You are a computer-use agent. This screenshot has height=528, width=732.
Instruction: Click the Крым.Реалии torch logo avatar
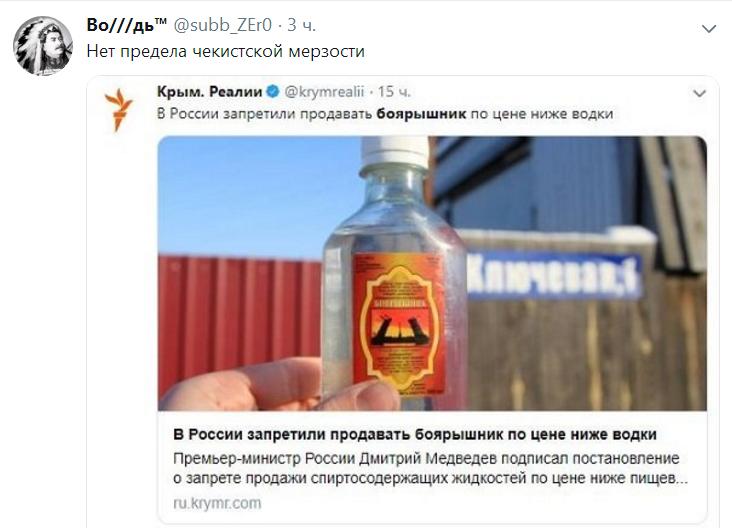(119, 109)
